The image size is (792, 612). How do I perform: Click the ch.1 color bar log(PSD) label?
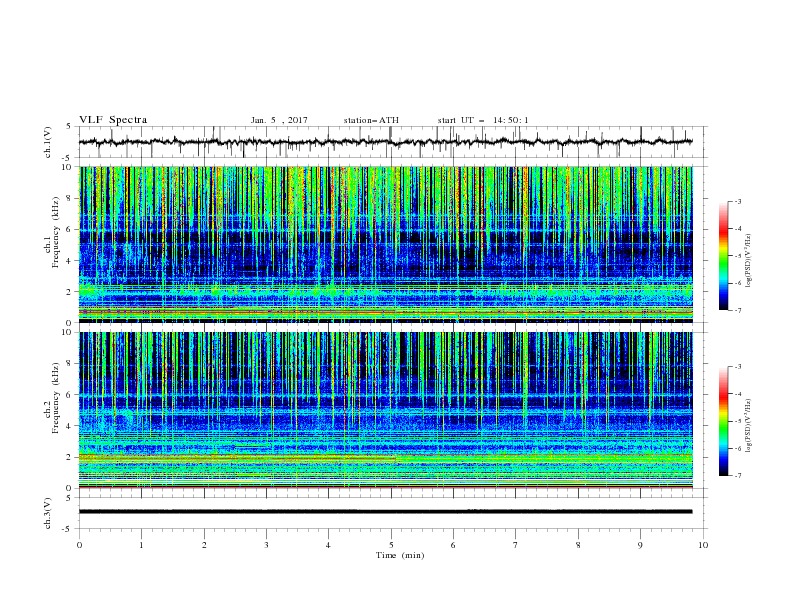coord(749,261)
